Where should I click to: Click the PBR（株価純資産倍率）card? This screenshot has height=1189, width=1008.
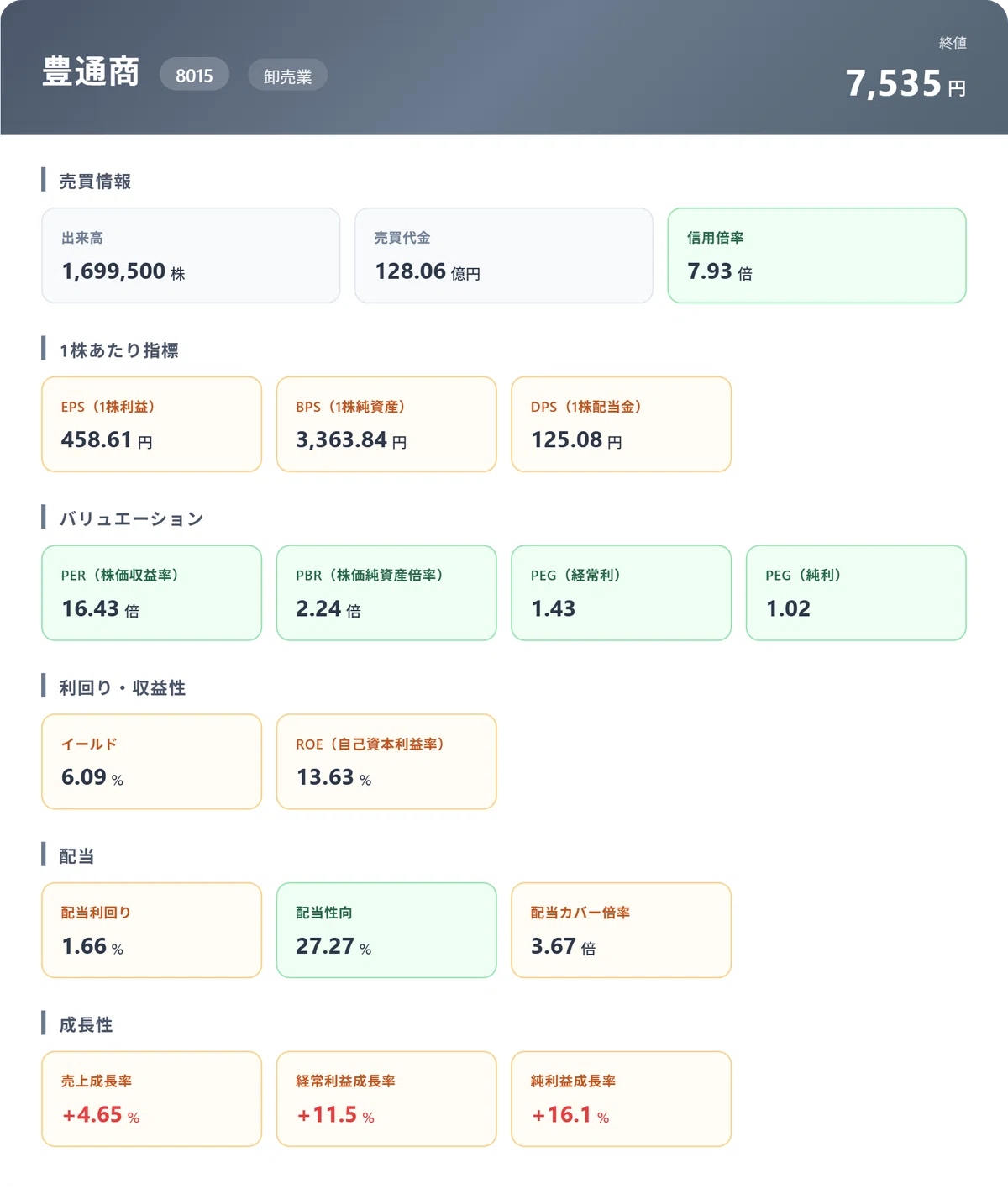[x=386, y=593]
